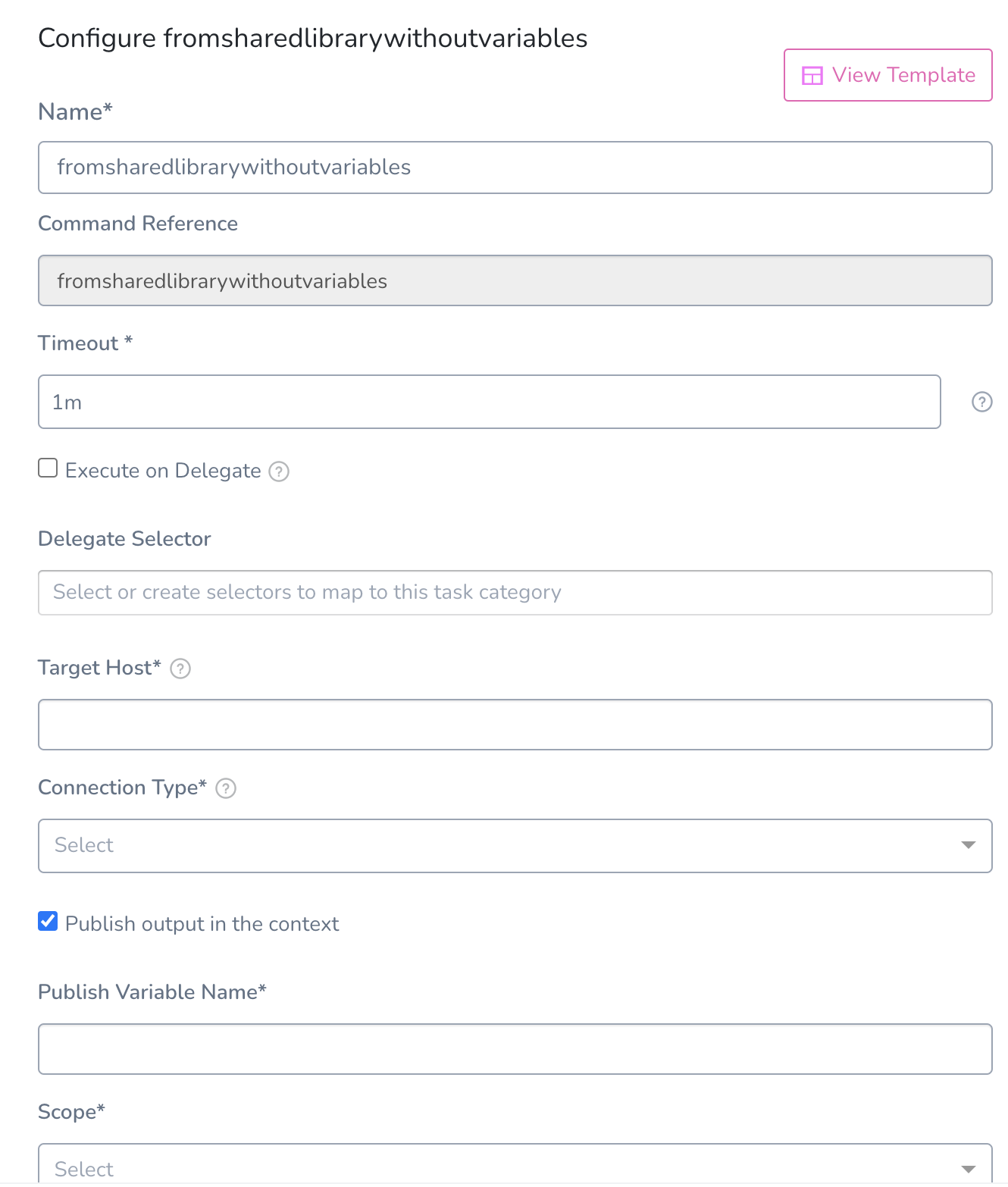This screenshot has width=1008, height=1187.
Task: Click the Delegate Selector input box
Action: 515,593
